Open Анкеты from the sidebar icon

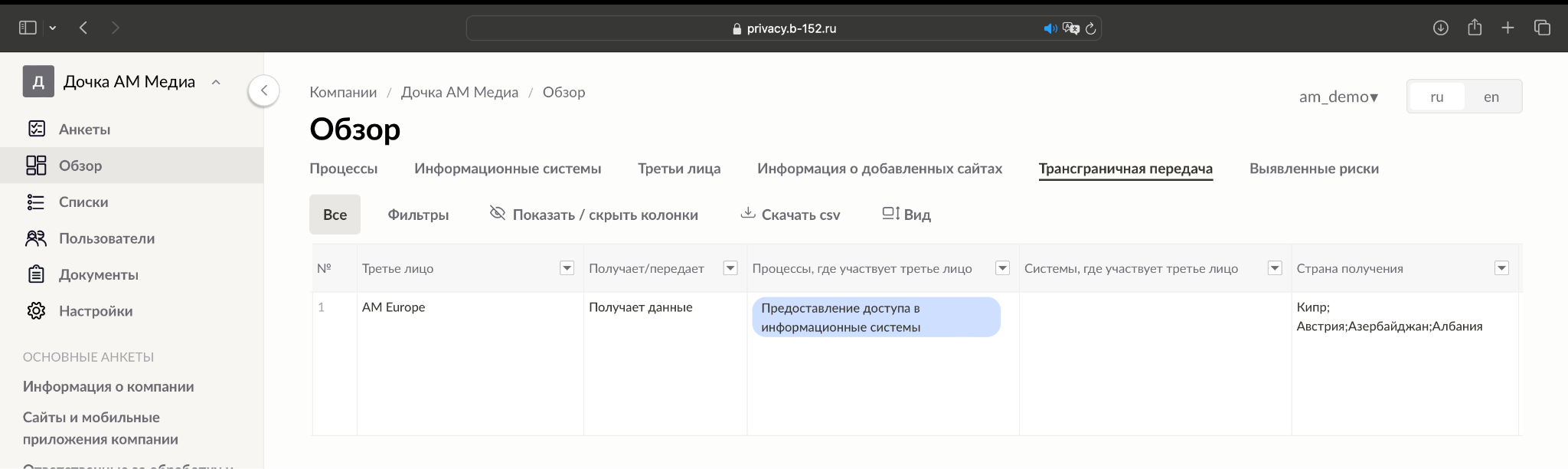(x=37, y=129)
